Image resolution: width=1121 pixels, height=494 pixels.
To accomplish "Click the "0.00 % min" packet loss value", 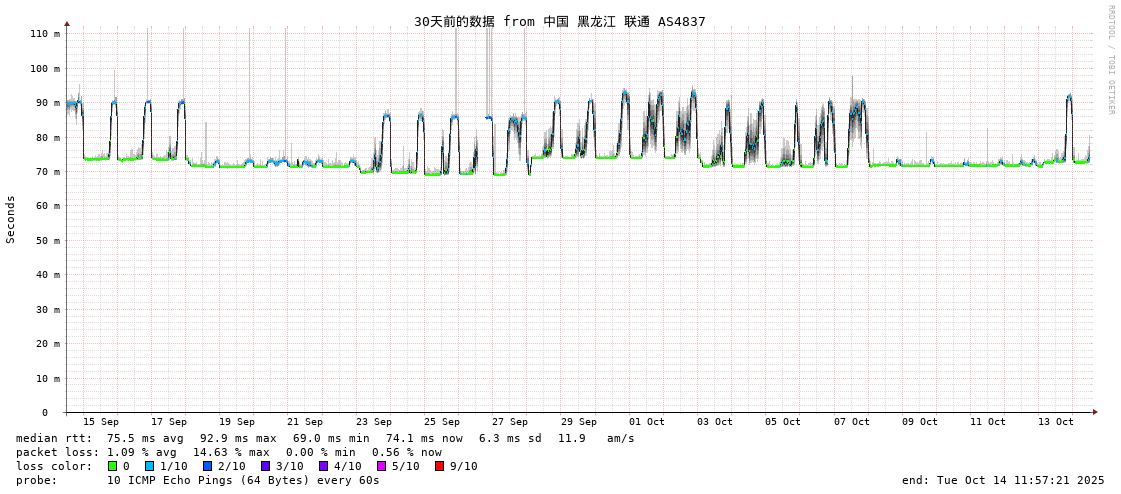I will pos(320,453).
